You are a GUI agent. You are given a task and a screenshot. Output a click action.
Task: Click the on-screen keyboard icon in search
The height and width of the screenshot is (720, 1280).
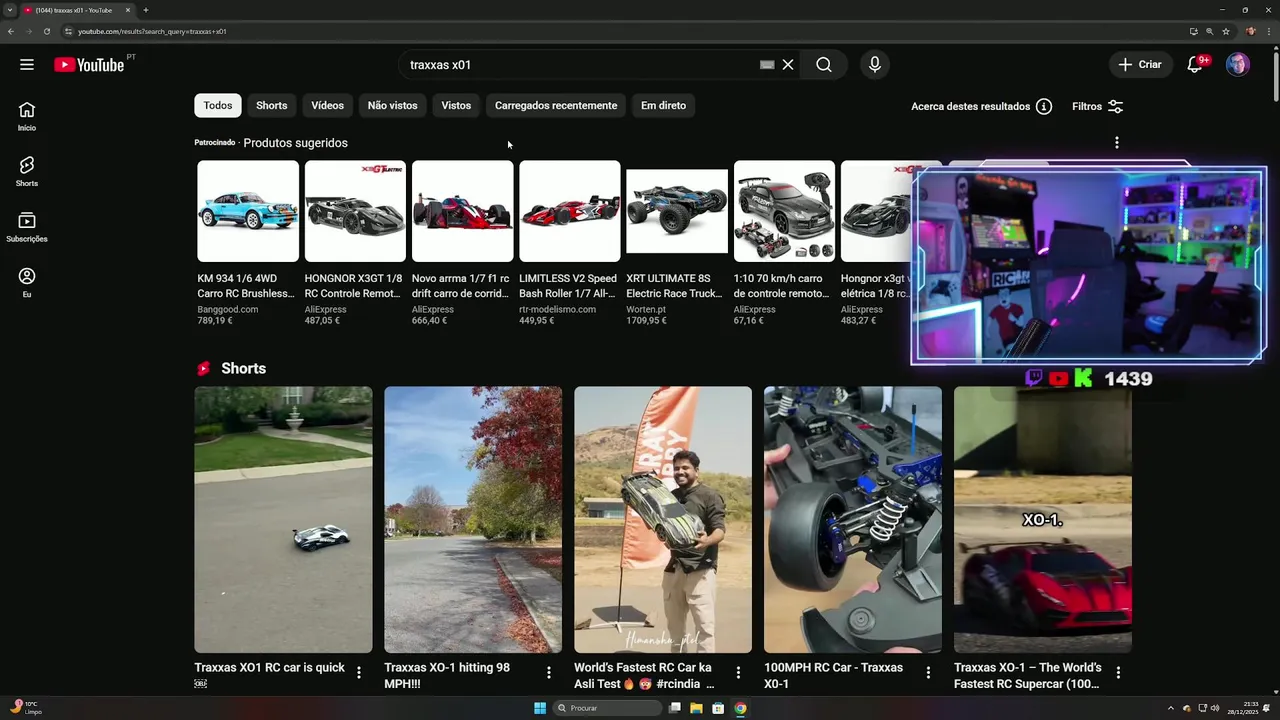click(767, 65)
